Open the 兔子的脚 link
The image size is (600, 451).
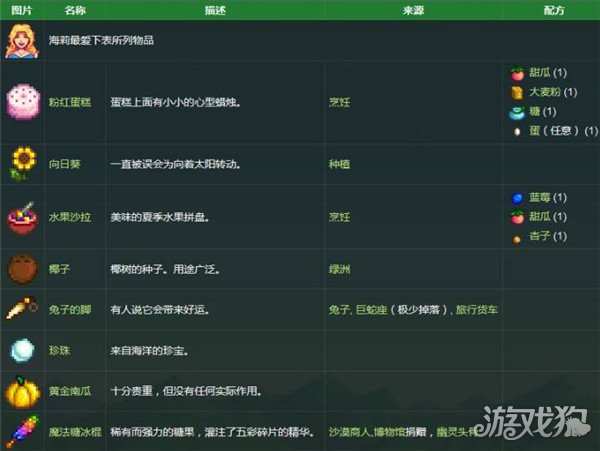click(70, 309)
